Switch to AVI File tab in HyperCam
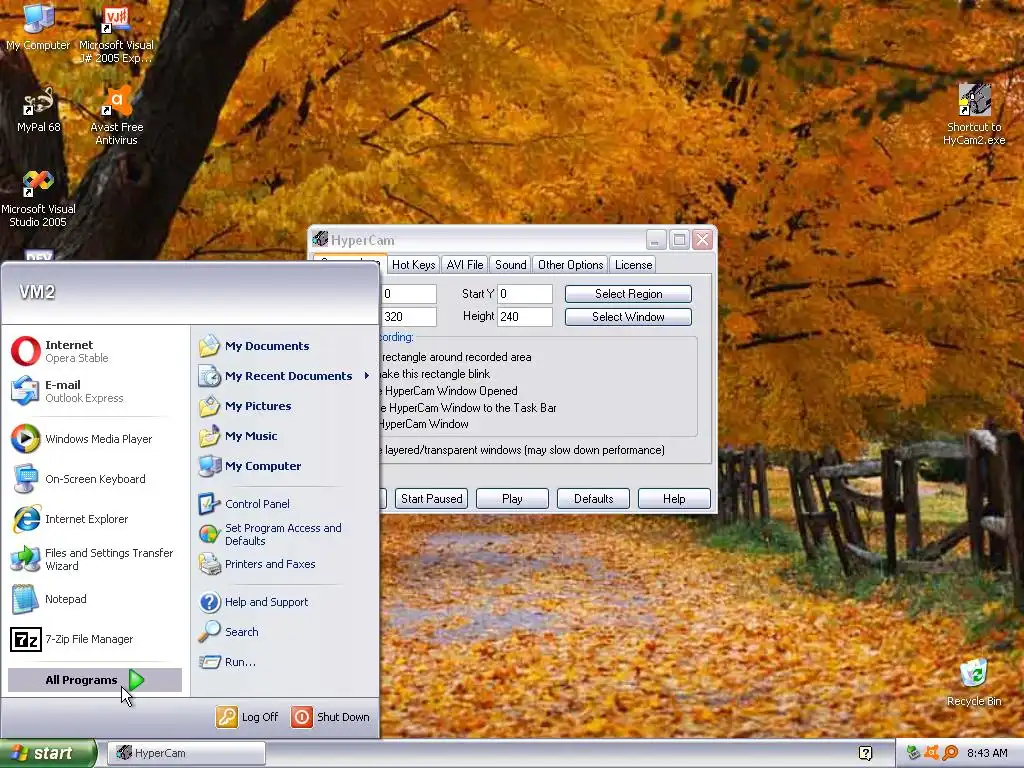The width and height of the screenshot is (1024, 768). [x=464, y=264]
